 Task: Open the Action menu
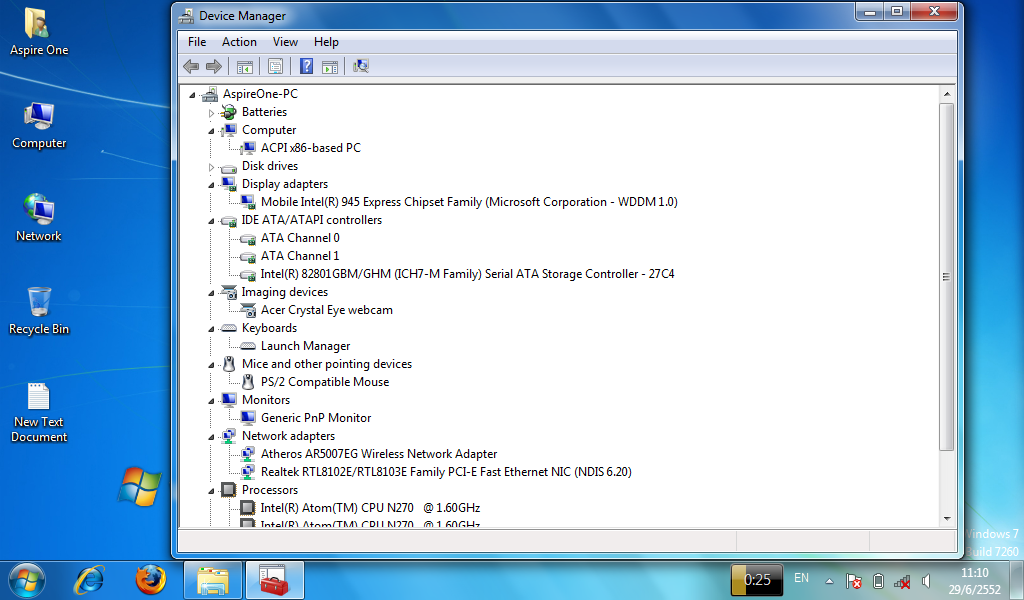pos(239,42)
